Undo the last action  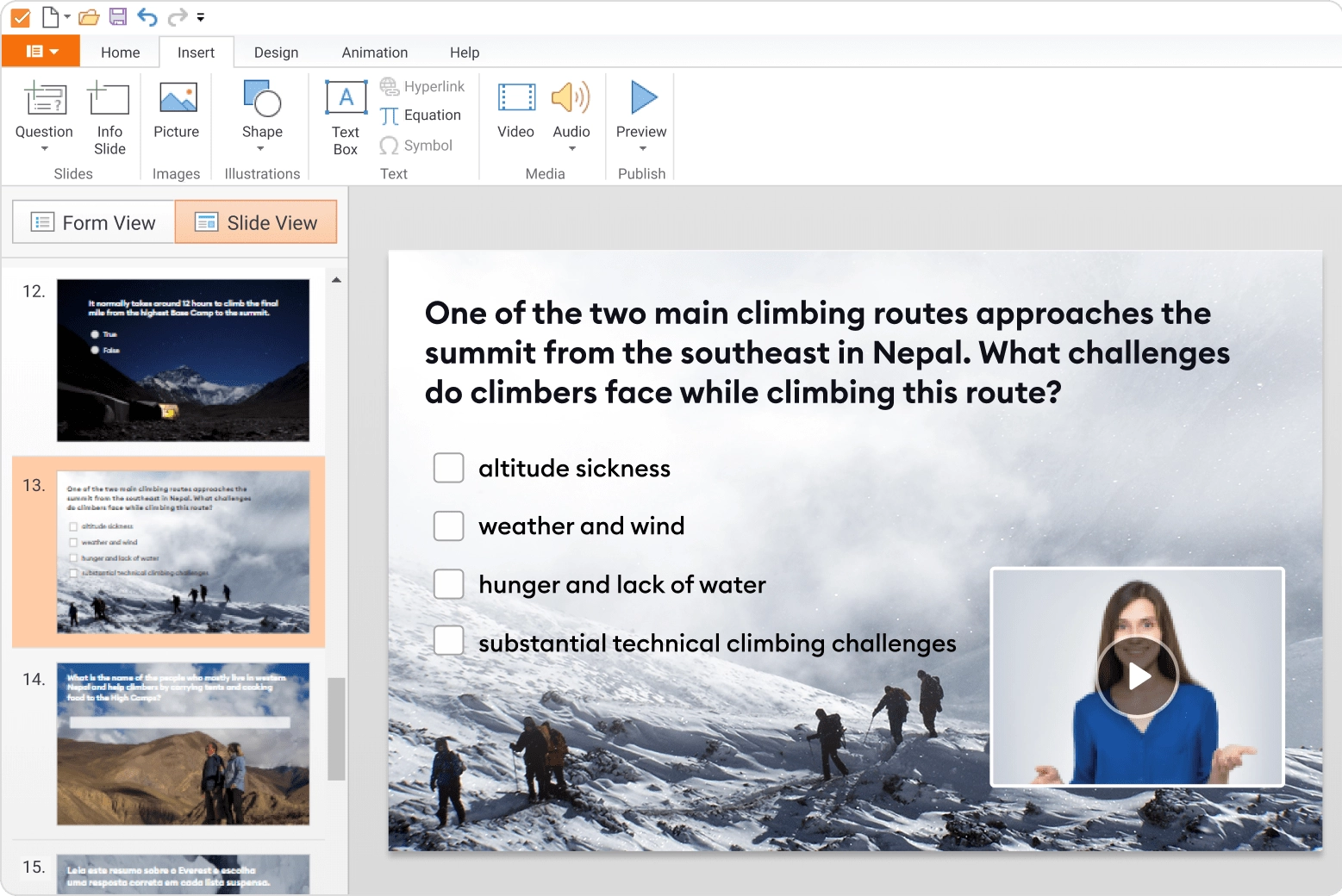[147, 16]
